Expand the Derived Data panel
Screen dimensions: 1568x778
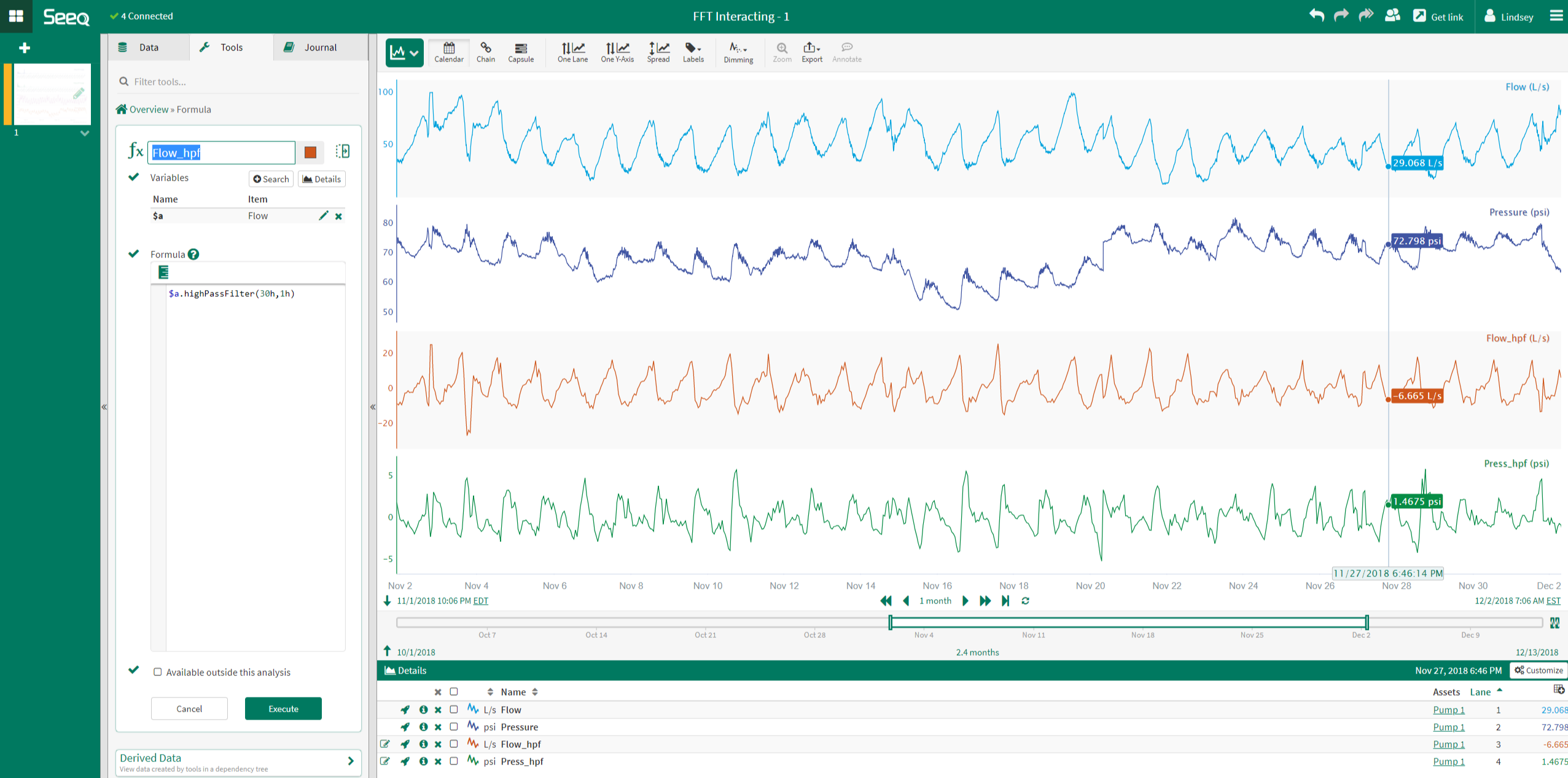tap(350, 761)
